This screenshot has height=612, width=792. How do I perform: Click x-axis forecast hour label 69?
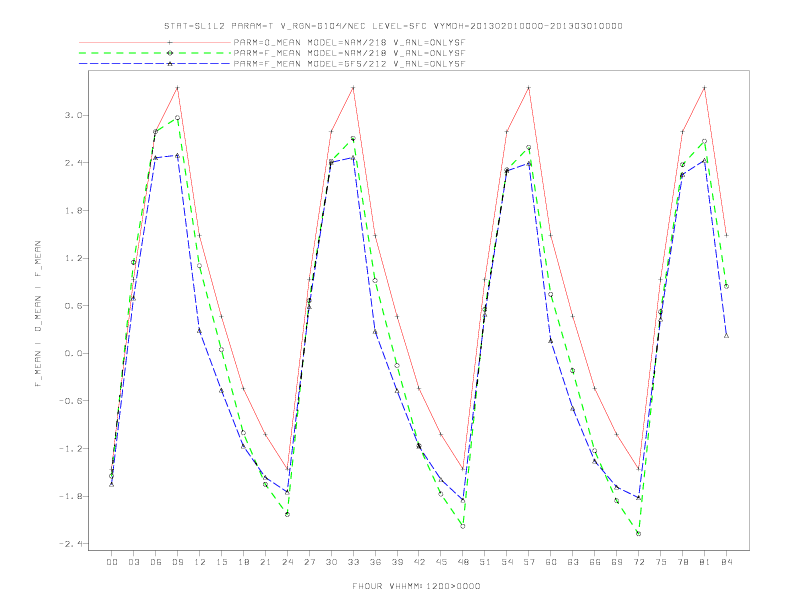click(617, 562)
